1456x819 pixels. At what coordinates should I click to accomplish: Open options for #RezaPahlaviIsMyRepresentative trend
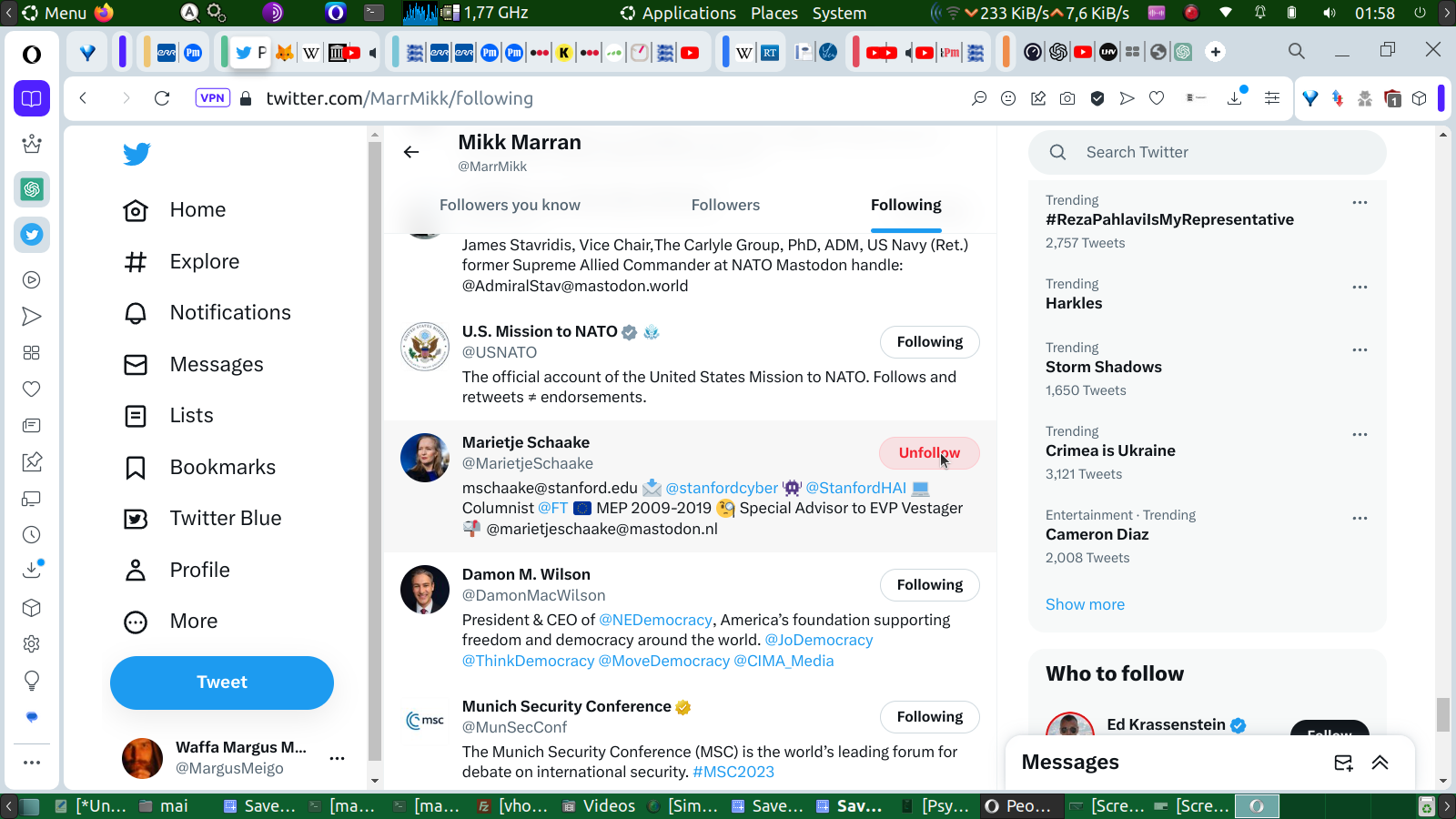click(x=1360, y=203)
